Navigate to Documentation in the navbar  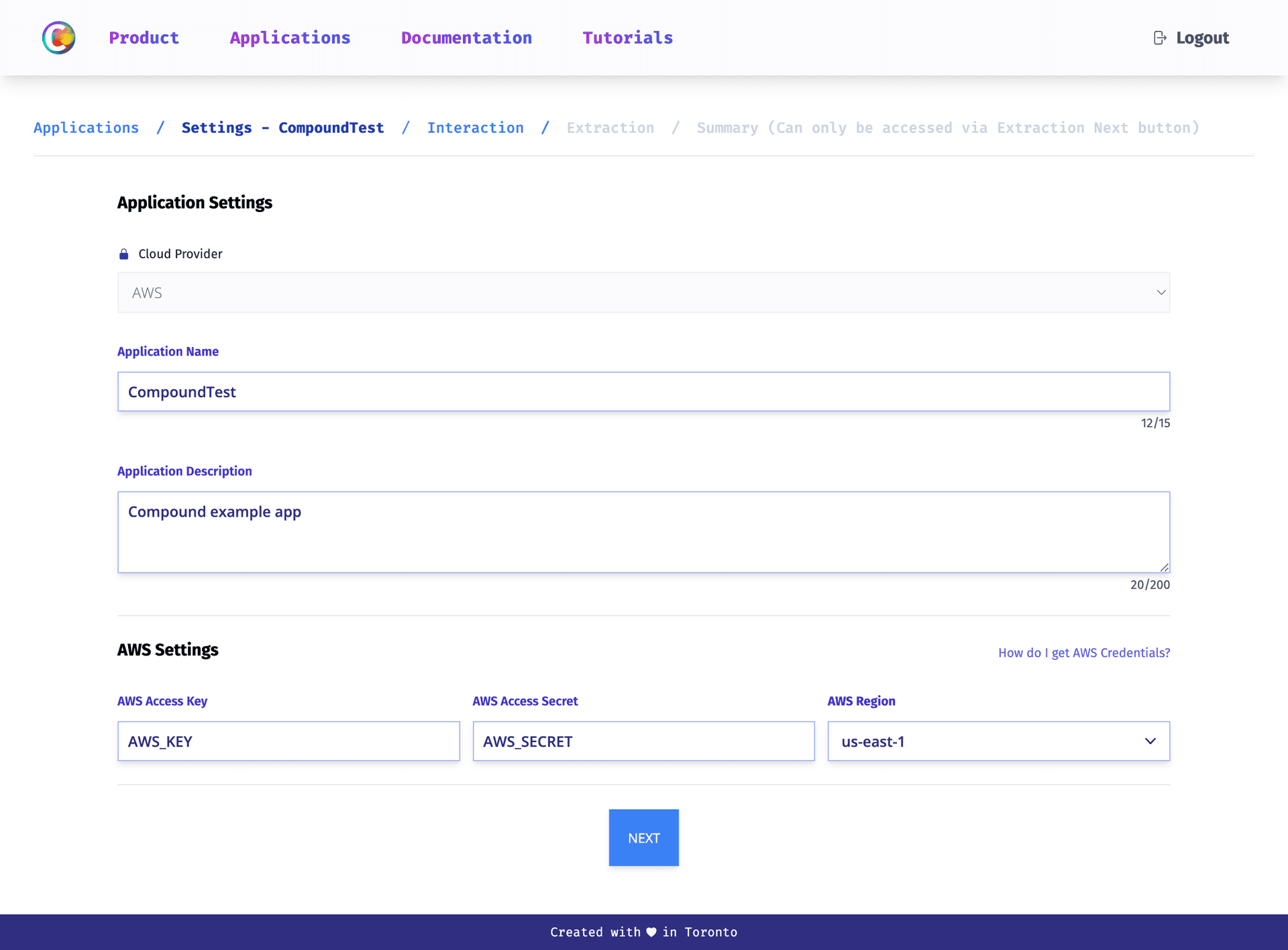point(466,38)
